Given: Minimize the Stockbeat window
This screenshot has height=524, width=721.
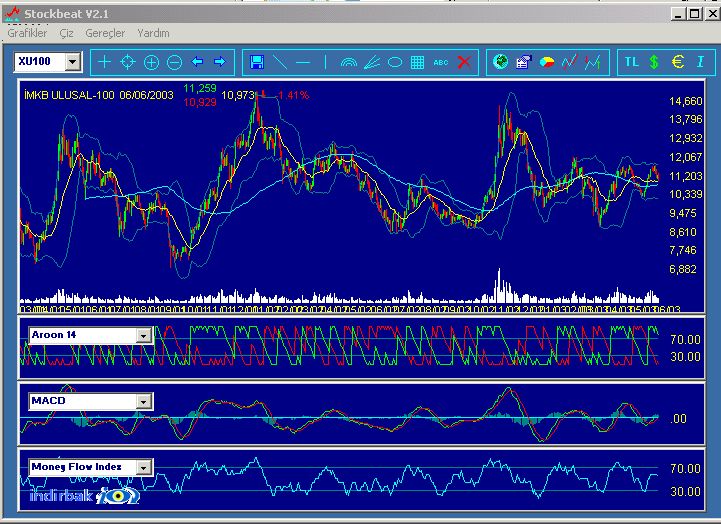Looking at the screenshot, I should tap(678, 14).
